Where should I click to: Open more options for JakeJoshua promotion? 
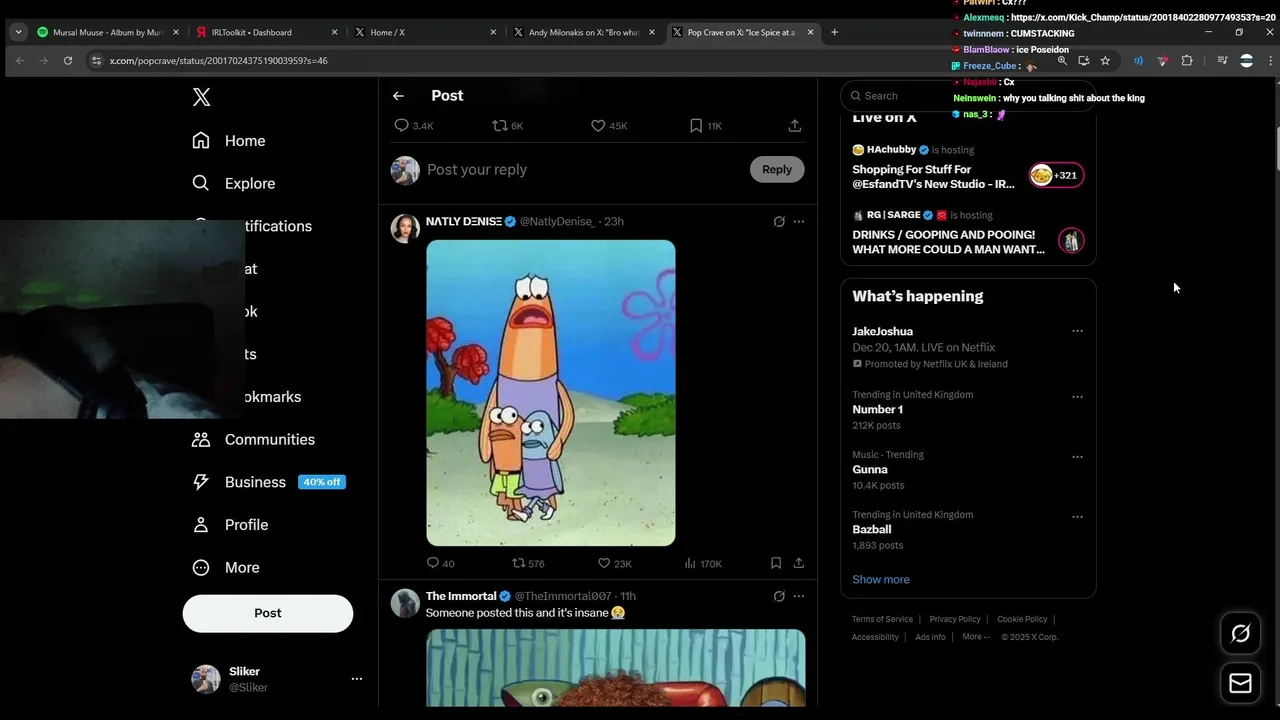(1077, 331)
